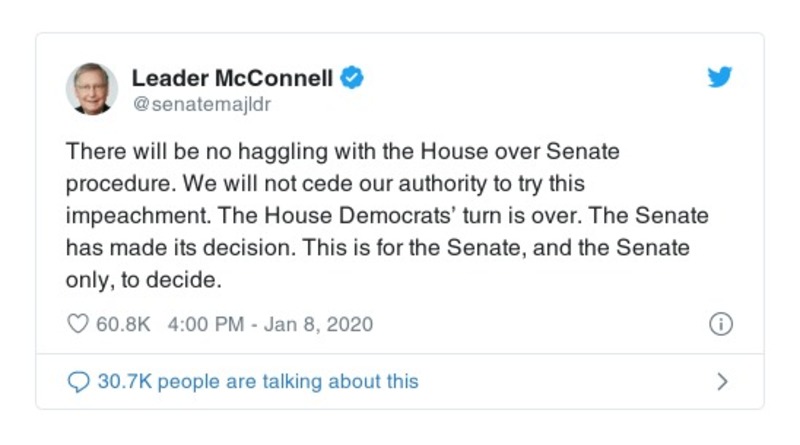Click the blue speech bubble icon
Screen dimensions: 800x445
[x=78, y=381]
